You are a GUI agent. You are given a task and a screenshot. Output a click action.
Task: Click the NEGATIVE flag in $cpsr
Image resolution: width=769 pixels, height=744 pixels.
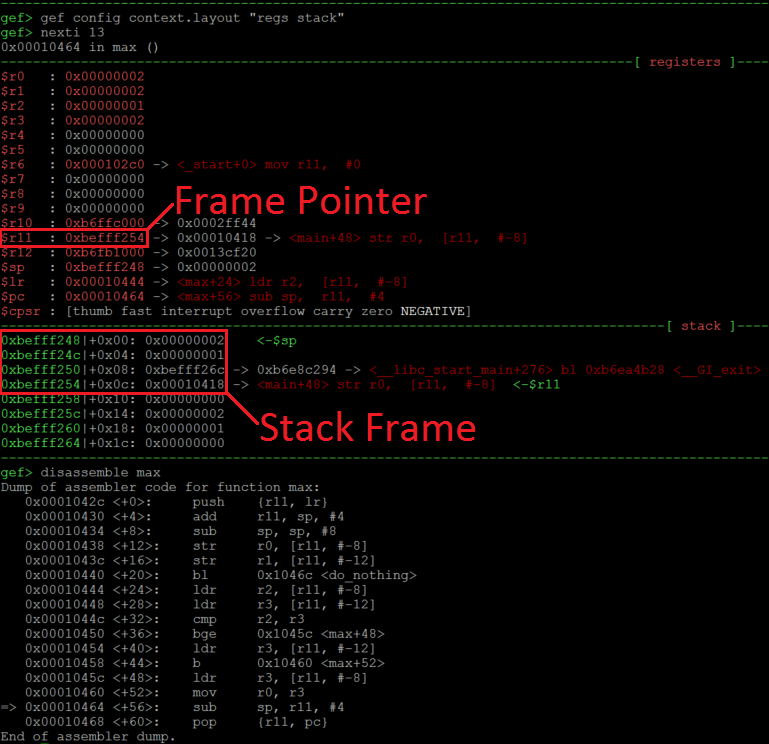[x=432, y=312]
